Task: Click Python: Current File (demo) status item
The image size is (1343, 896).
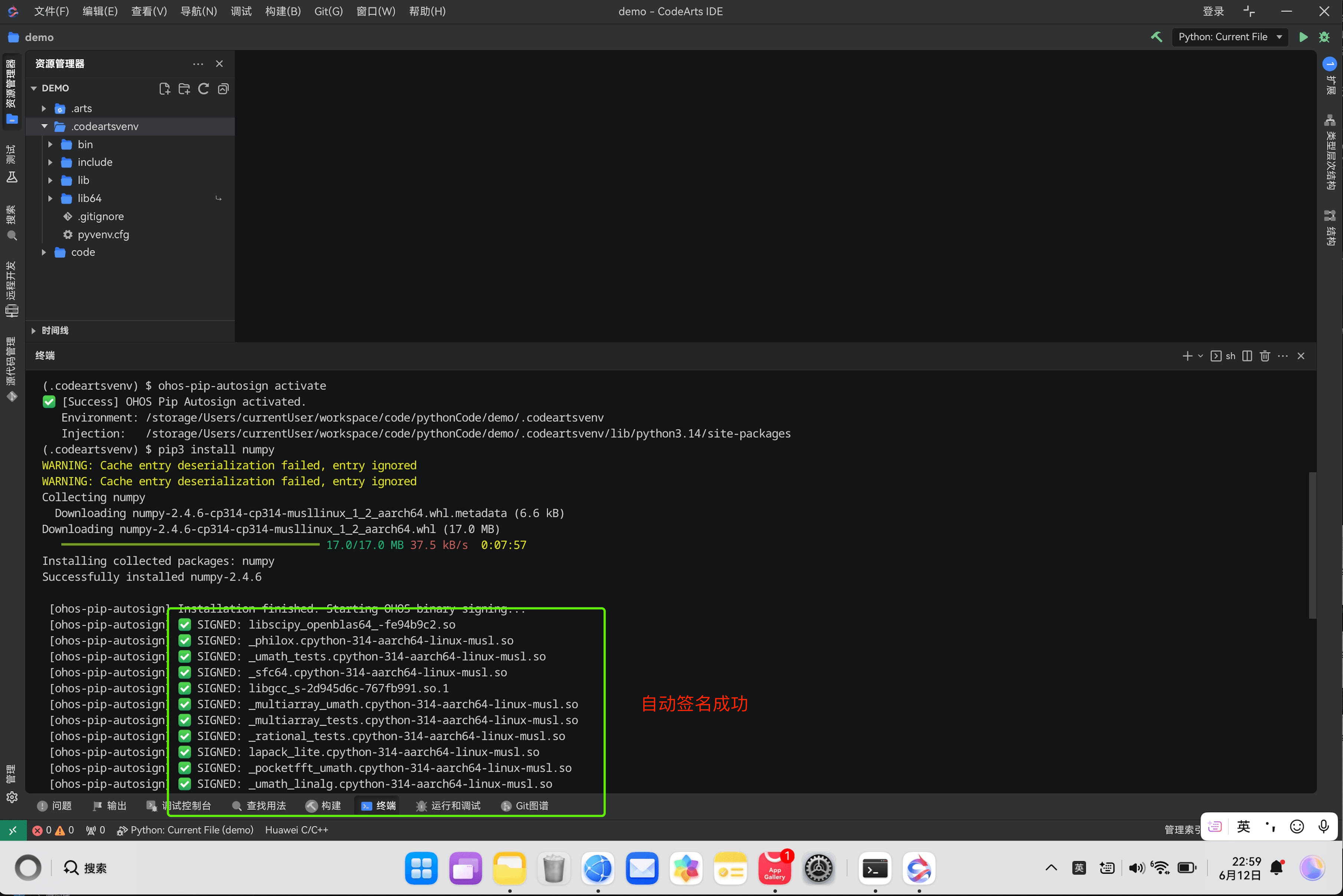Action: [x=185, y=830]
